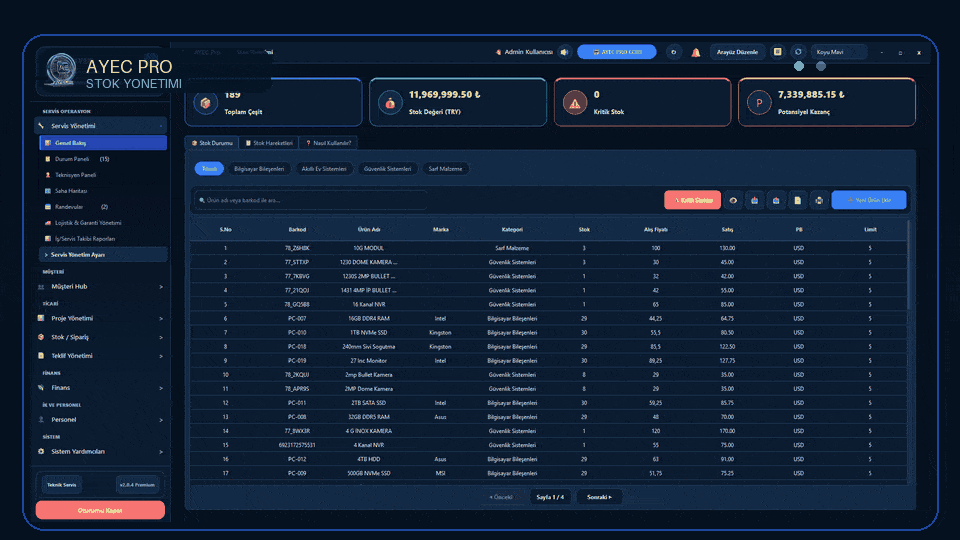Click the second blue box icon in stock toolbar
This screenshot has height=540, width=960.
[x=776, y=200]
